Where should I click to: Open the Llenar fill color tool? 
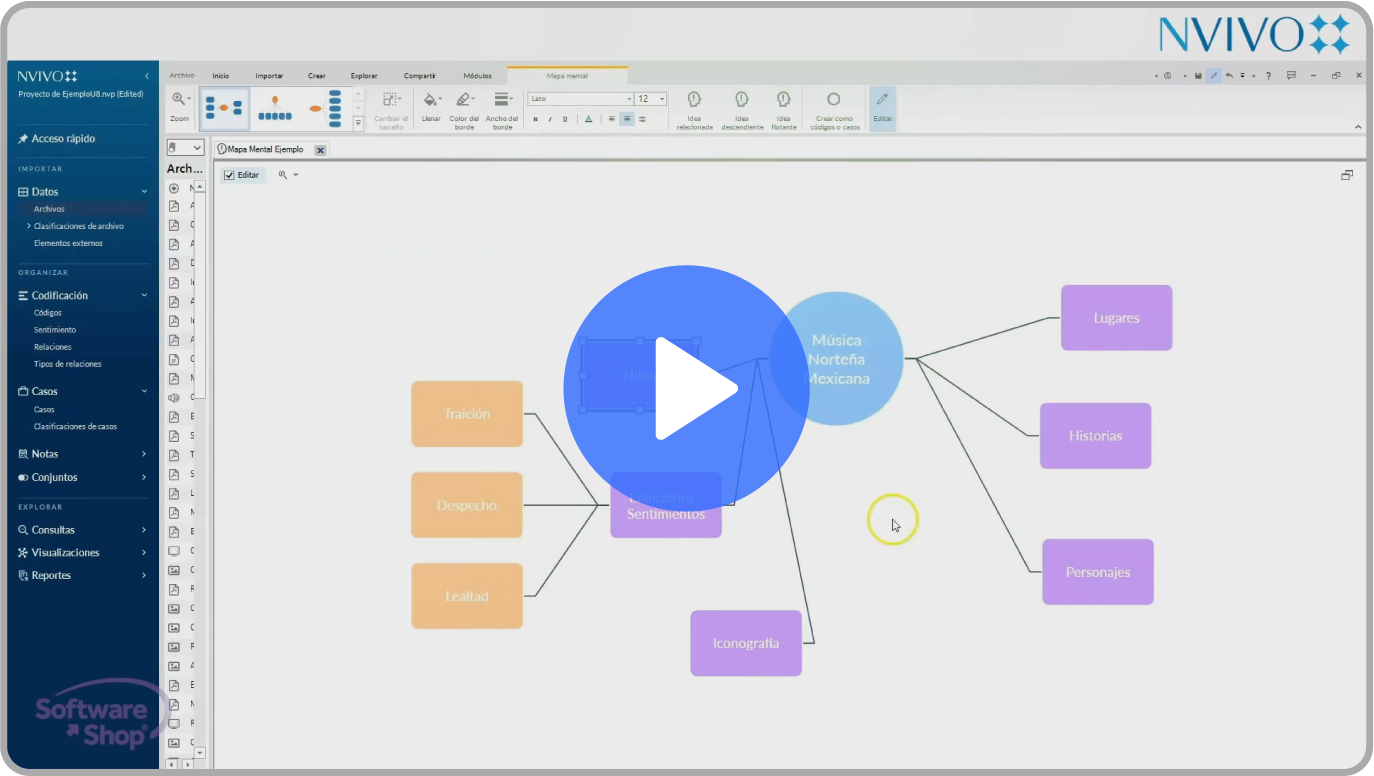tap(431, 108)
